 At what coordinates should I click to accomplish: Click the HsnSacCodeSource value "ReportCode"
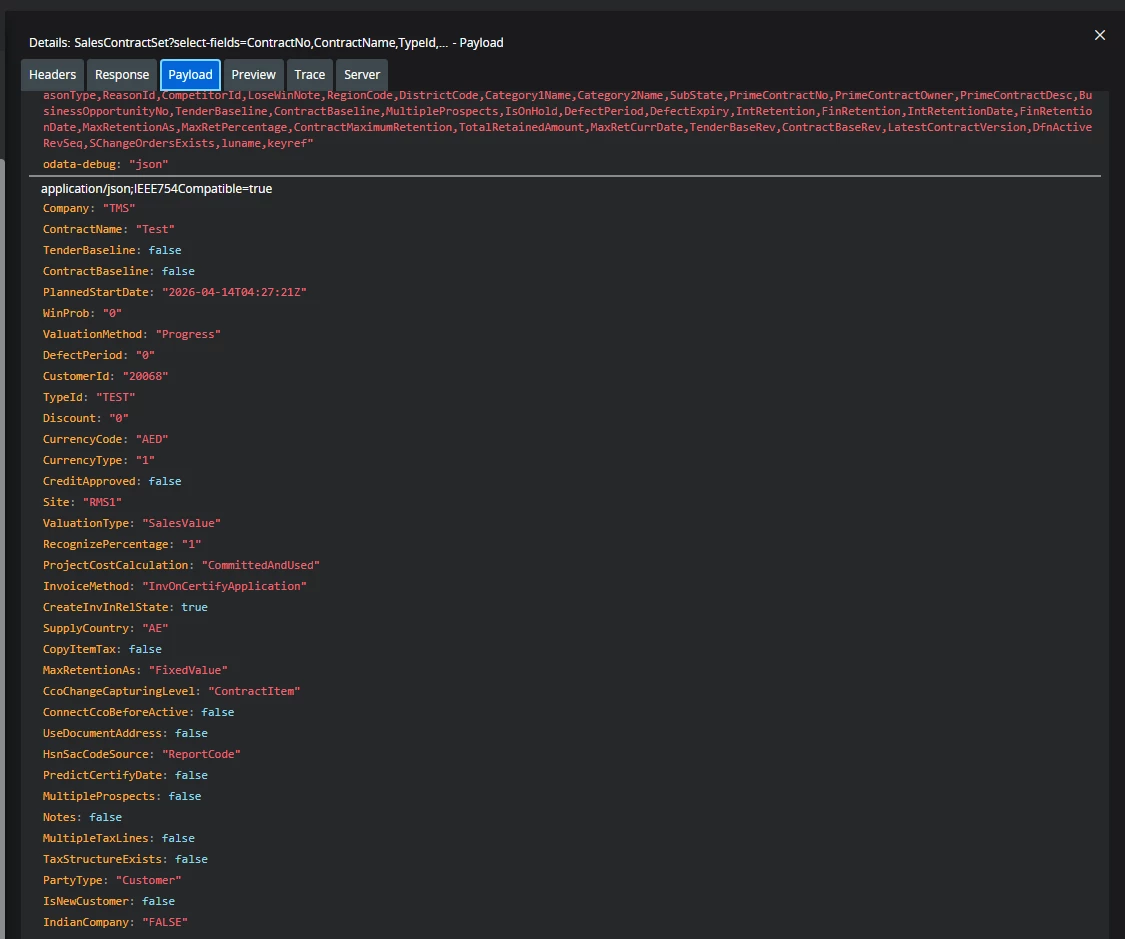pos(202,755)
